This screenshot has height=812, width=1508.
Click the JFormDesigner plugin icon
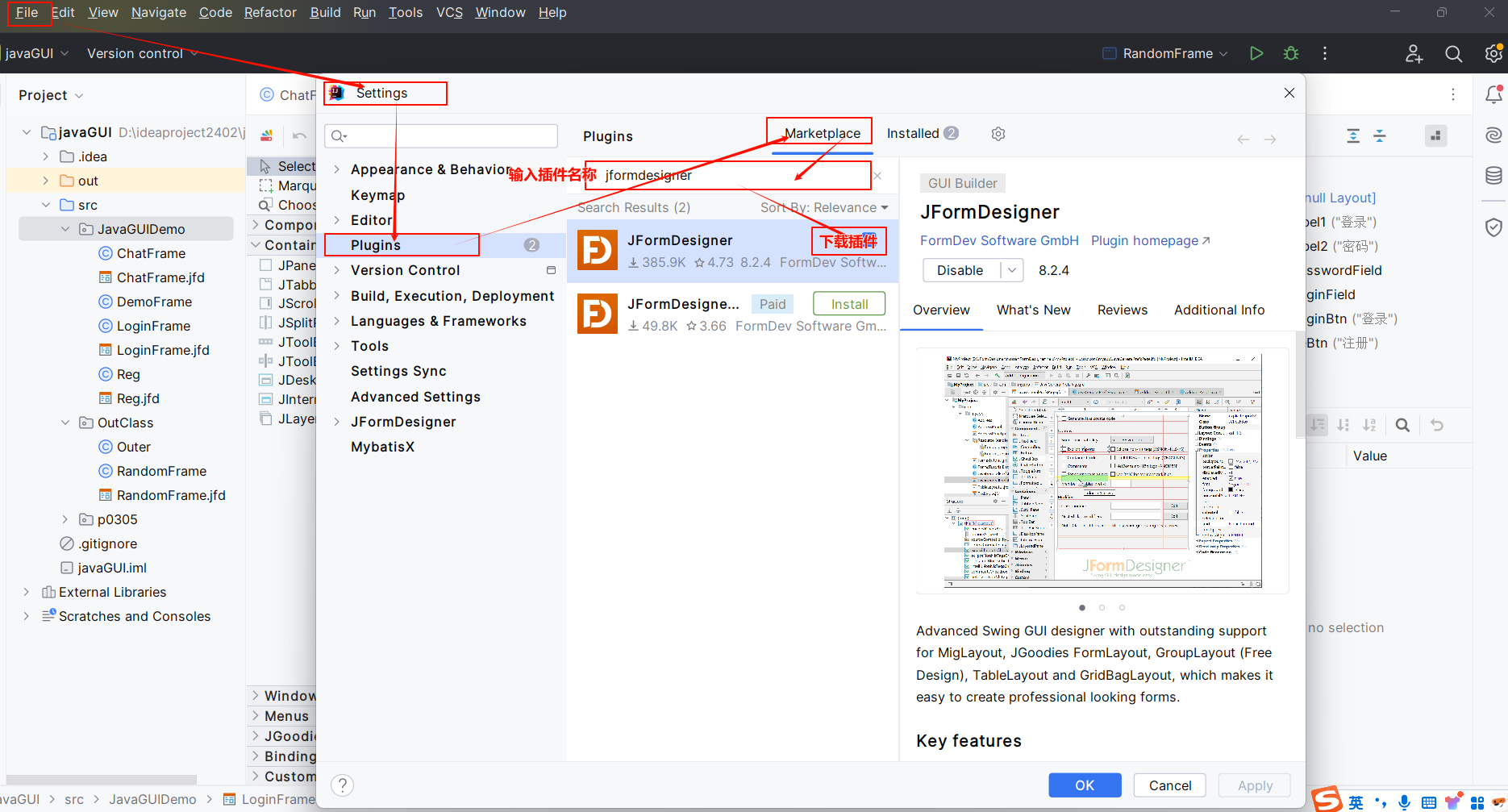pyautogui.click(x=598, y=251)
